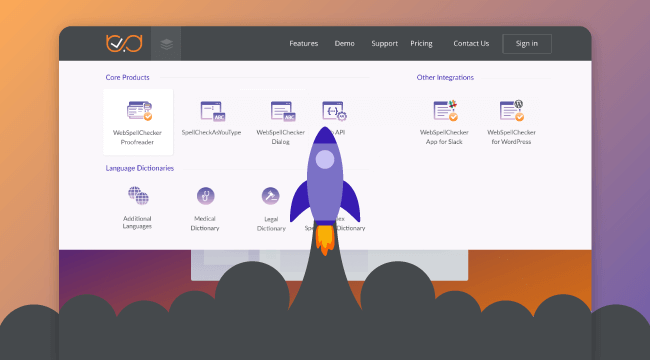Open the Pricing page
650x360 pixels.
coord(421,44)
